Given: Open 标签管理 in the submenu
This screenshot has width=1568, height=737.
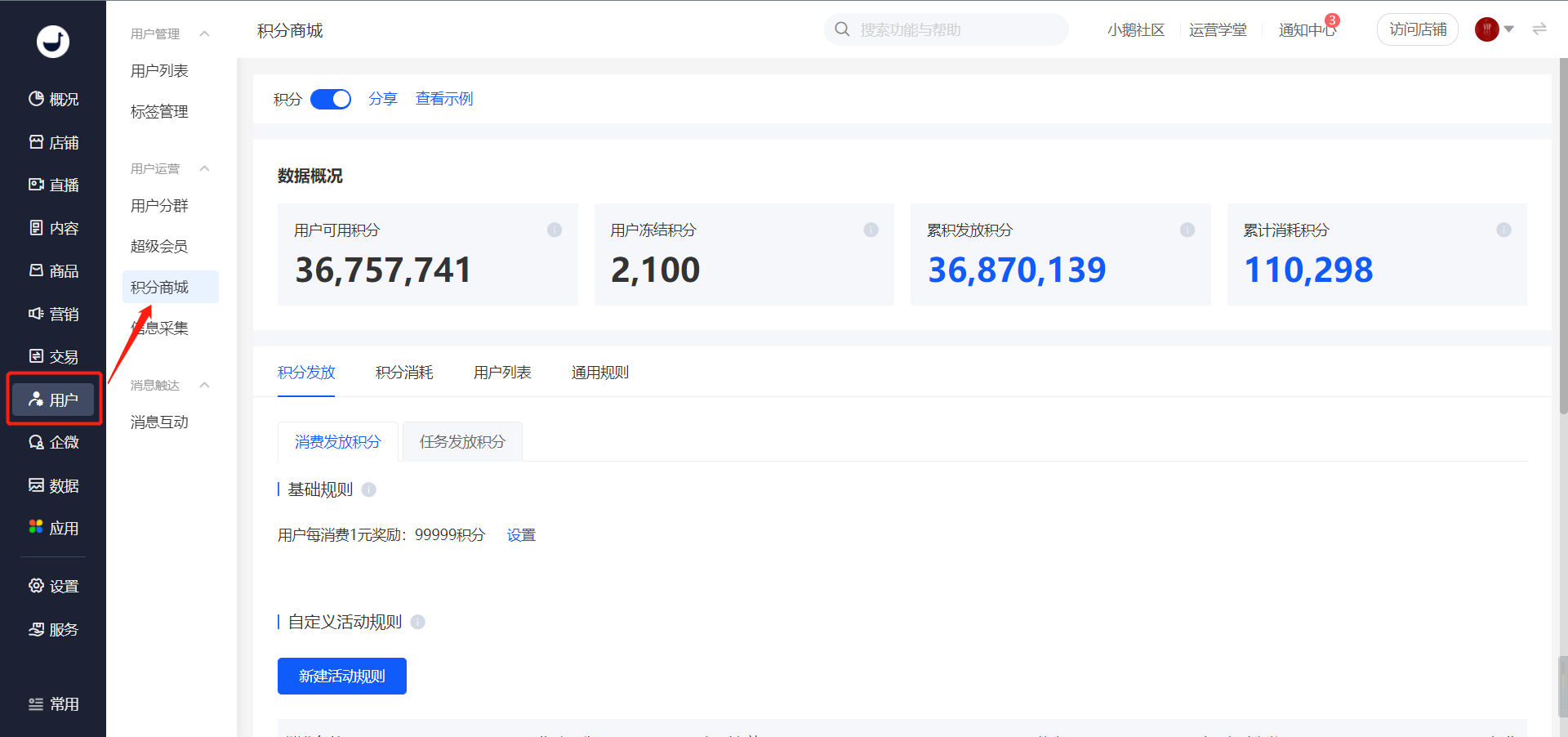Looking at the screenshot, I should click(x=159, y=111).
